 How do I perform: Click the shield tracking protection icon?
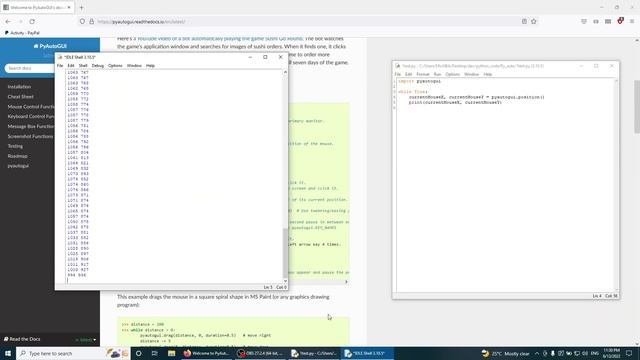(82, 21)
